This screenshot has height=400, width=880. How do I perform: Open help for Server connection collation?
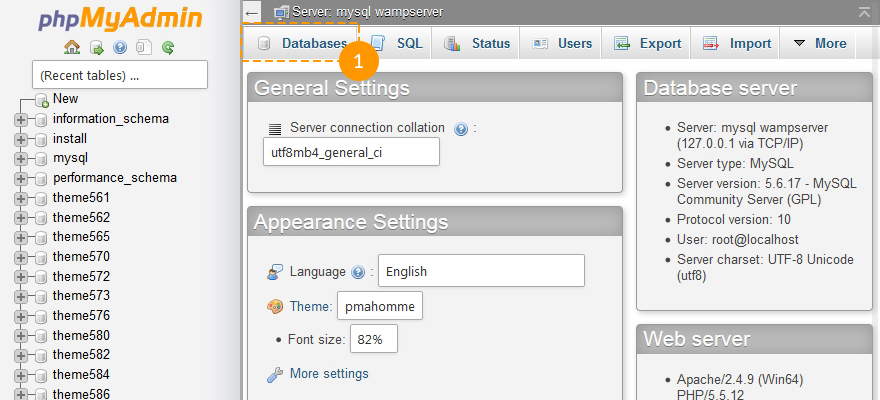click(x=461, y=130)
